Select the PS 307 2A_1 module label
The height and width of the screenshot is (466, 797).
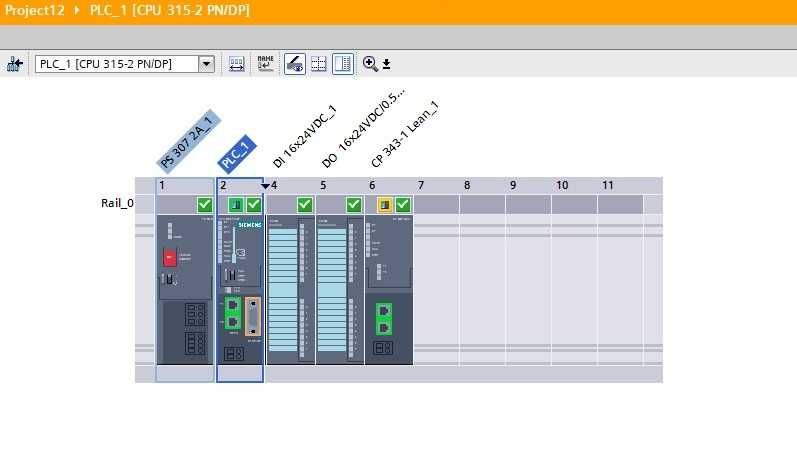189,141
